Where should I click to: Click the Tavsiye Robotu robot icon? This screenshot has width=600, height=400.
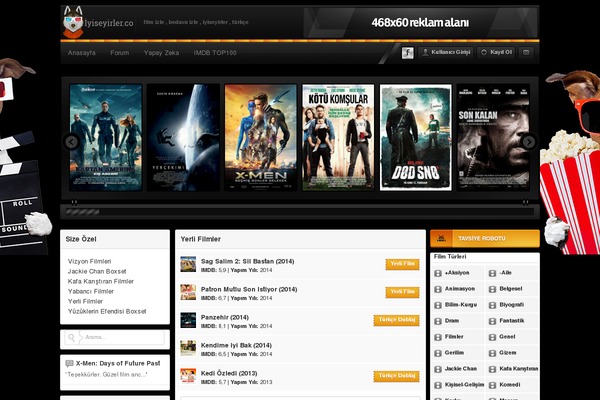click(x=441, y=238)
